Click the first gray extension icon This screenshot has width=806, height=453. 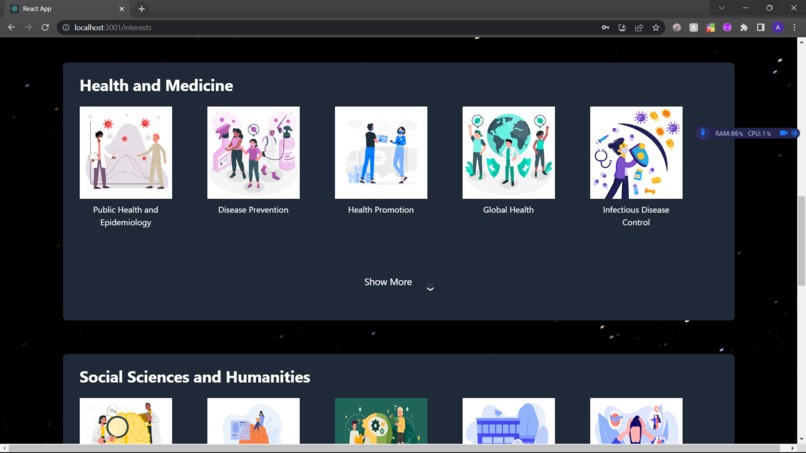[x=677, y=27]
